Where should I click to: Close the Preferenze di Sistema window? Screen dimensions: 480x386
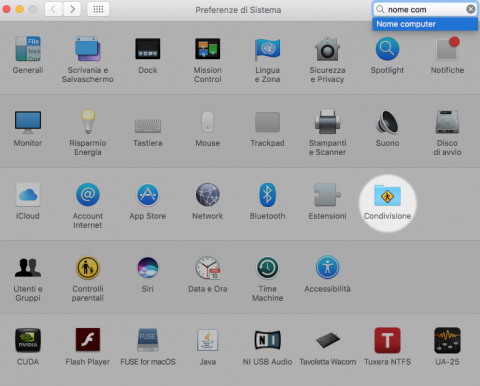coord(6,9)
